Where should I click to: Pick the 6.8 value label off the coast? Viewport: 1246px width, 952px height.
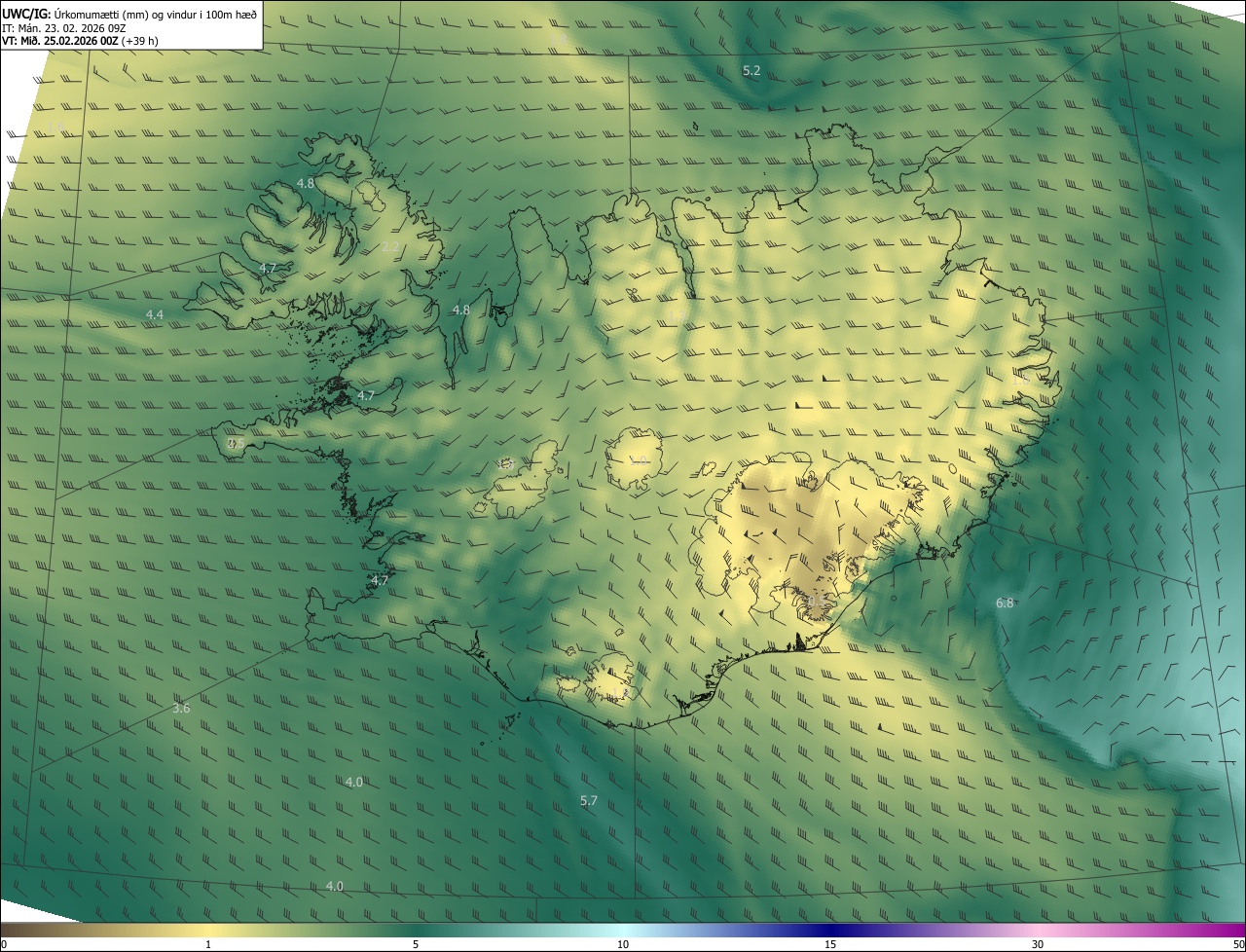click(x=1005, y=604)
